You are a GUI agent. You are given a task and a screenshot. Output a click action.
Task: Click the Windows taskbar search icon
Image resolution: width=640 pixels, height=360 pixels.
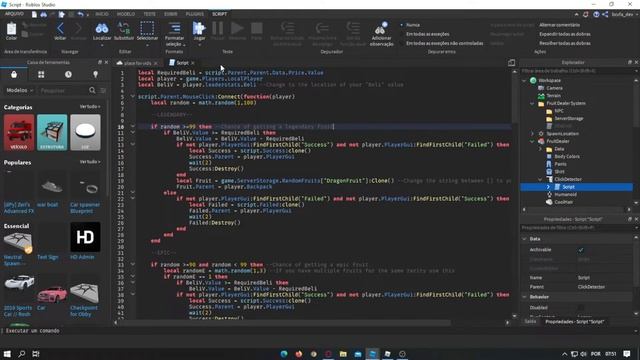[22, 354]
